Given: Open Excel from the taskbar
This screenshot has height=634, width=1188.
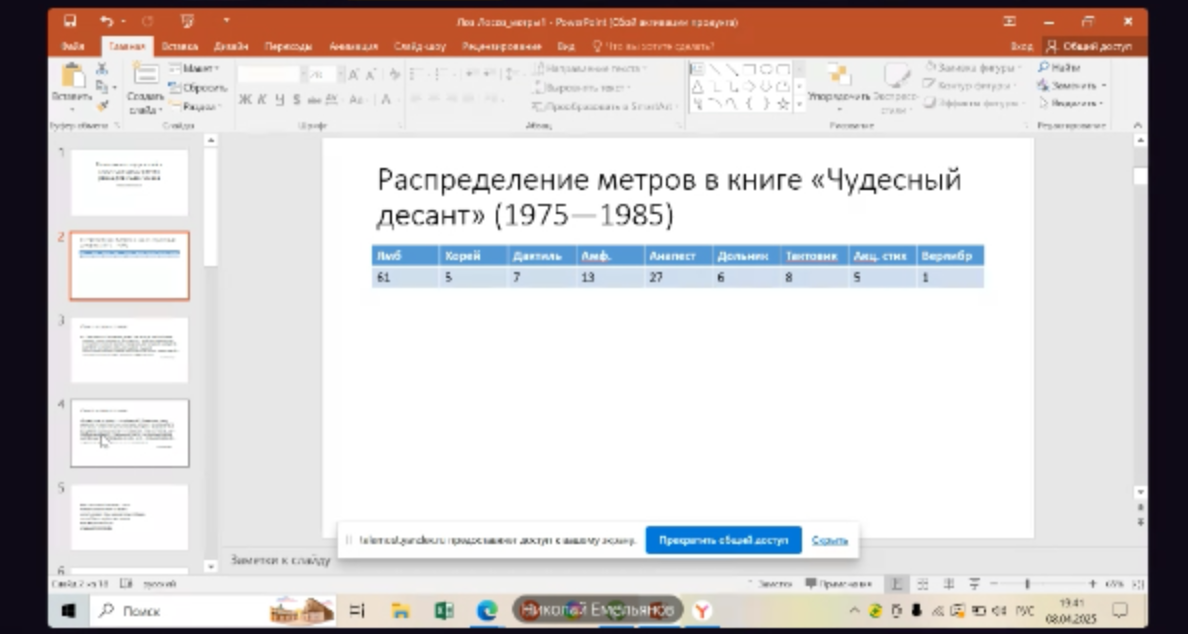Looking at the screenshot, I should coord(444,611).
